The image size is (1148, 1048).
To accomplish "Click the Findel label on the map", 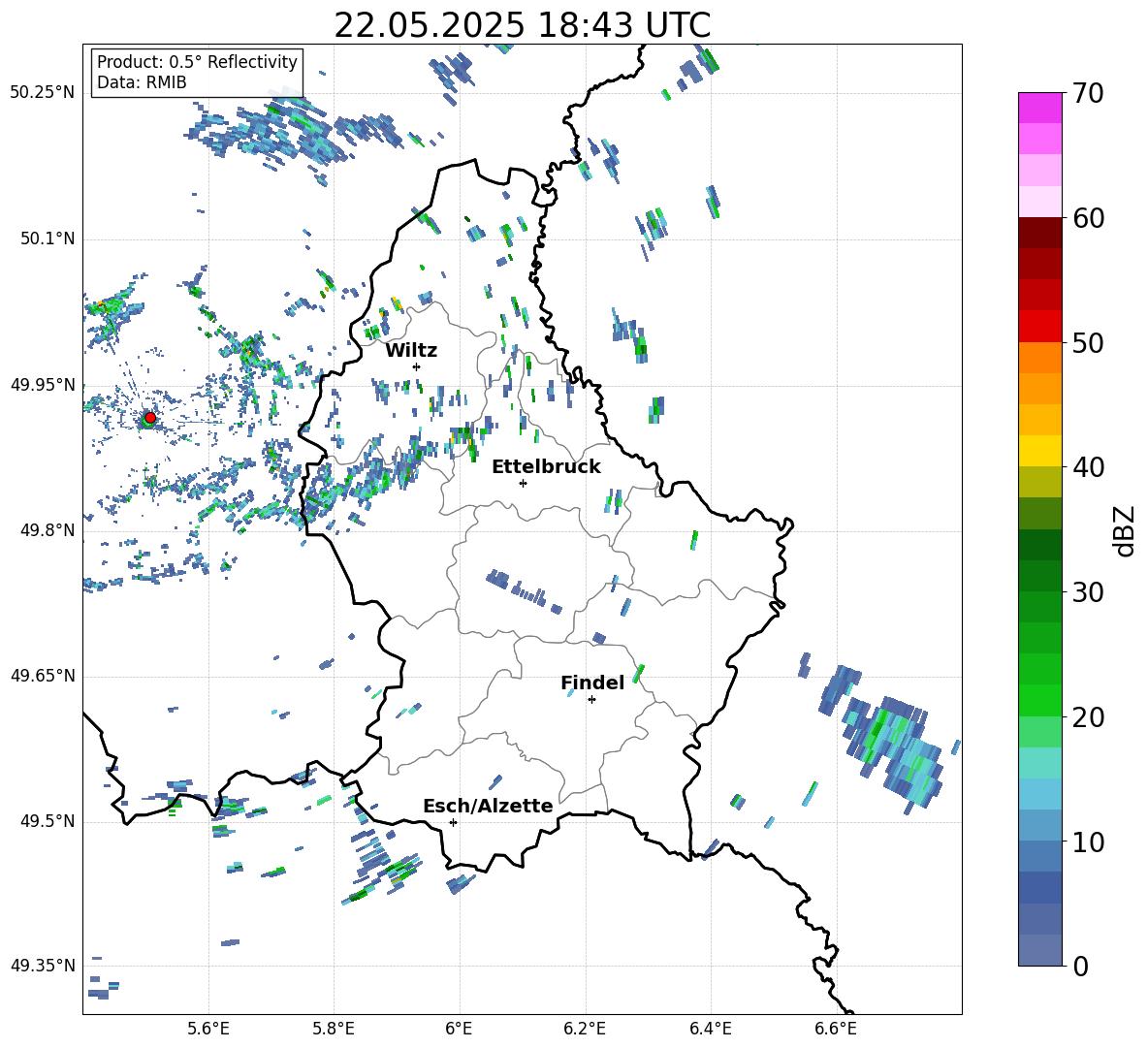I will (592, 683).
